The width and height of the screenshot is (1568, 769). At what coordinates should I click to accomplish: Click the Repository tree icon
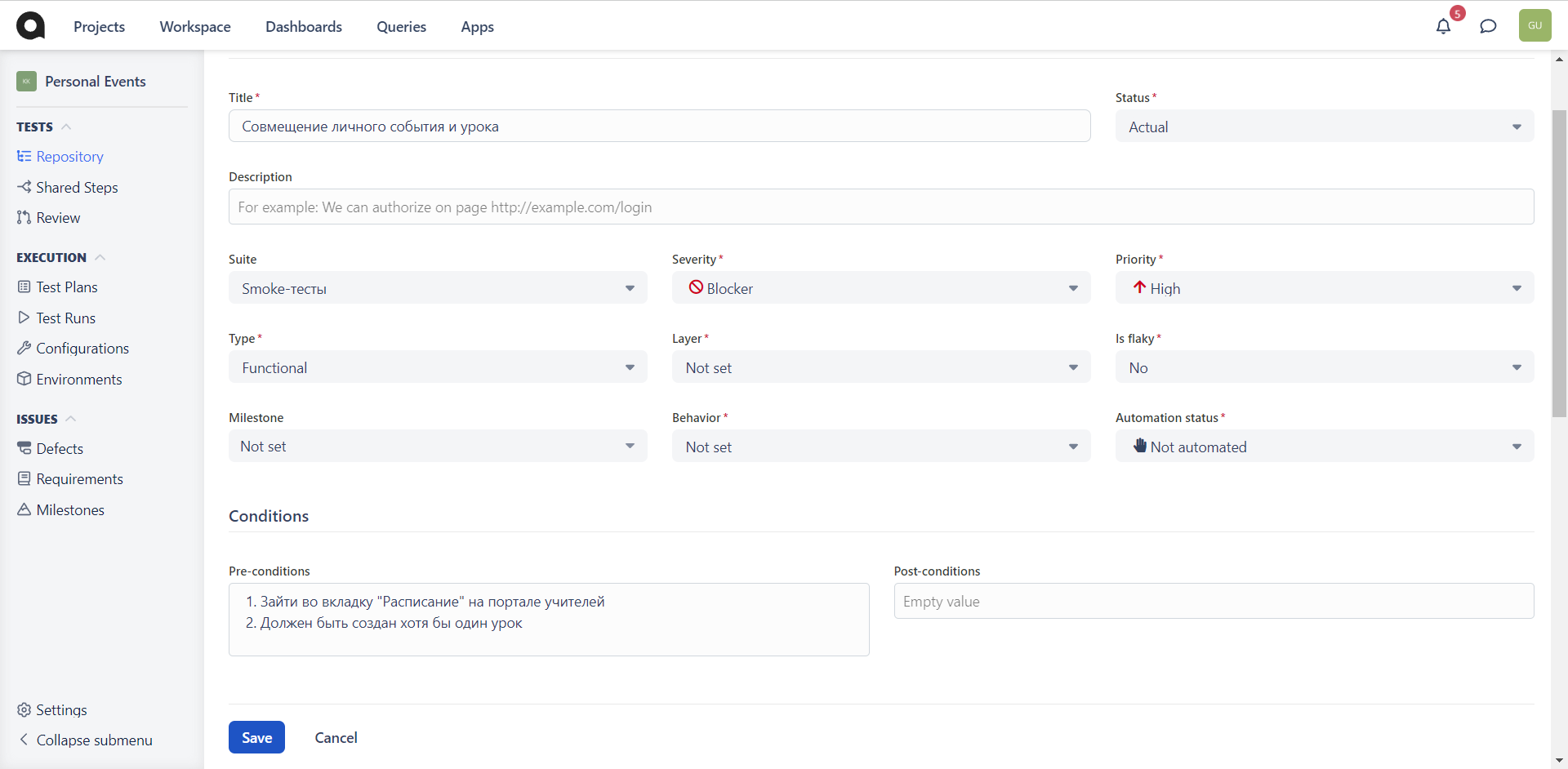[x=24, y=156]
